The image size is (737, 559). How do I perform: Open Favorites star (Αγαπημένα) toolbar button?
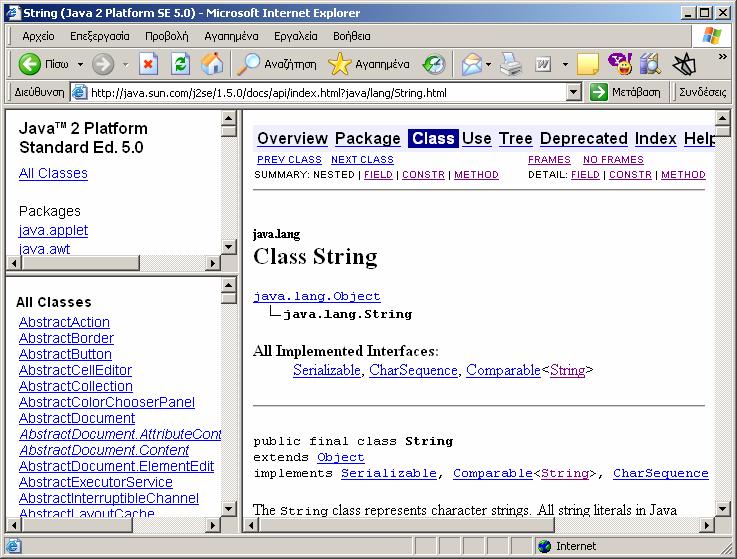coord(369,64)
